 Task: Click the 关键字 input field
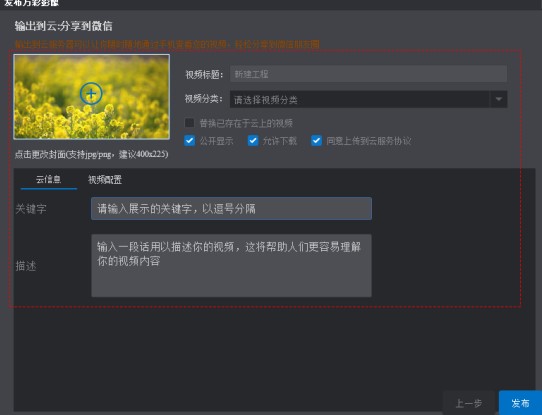(x=232, y=209)
